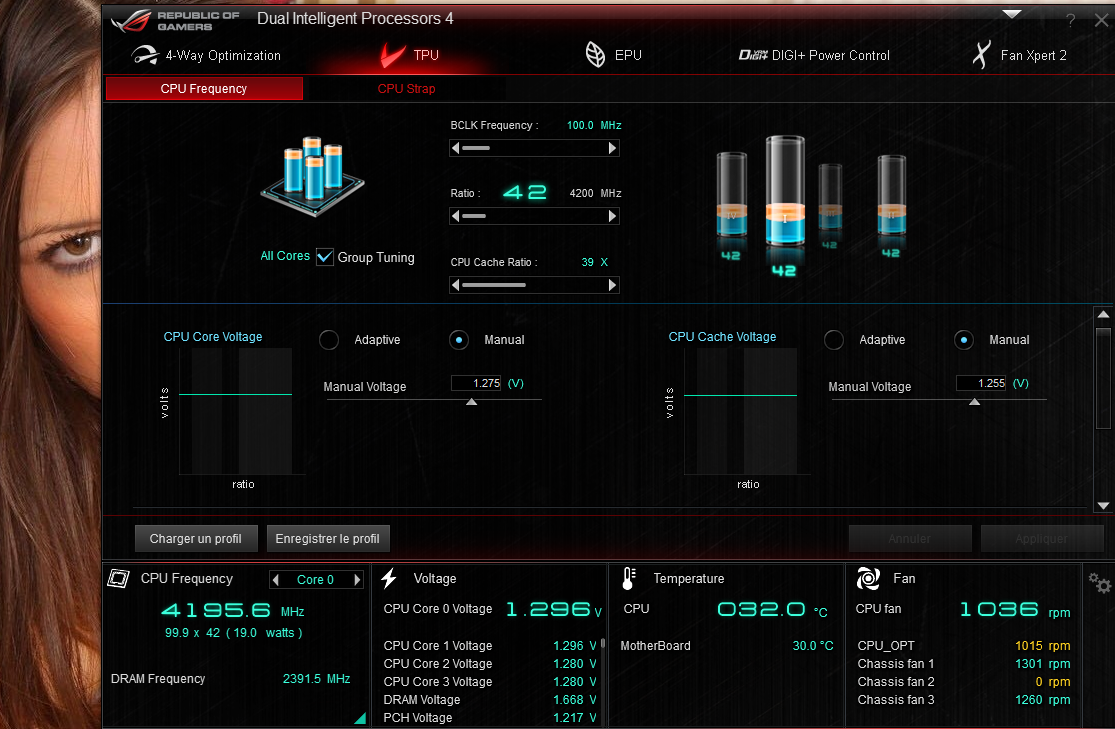Decrease CPU Cache Ratio with left arrow

456,285
